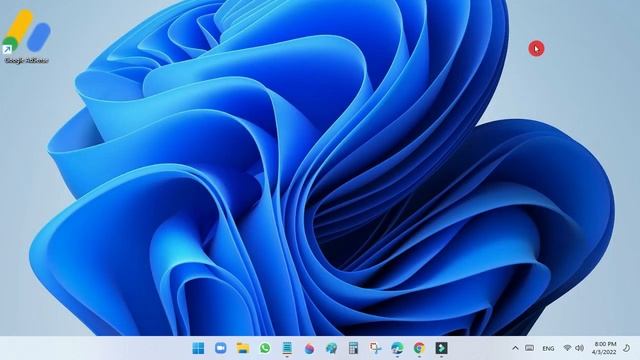
Task: Open the dark green arrow app
Action: (x=441, y=348)
